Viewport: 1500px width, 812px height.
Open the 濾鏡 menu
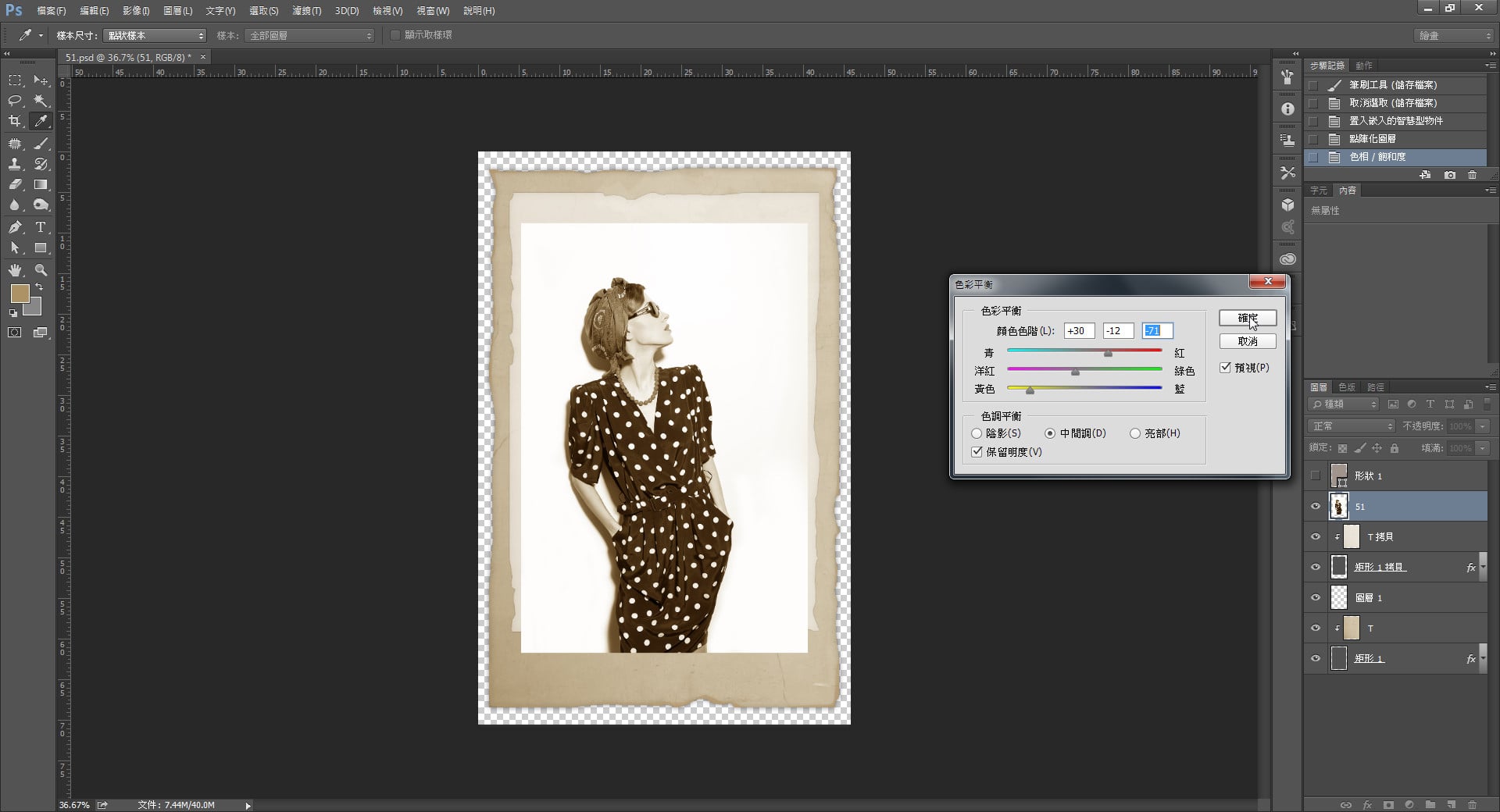click(x=306, y=11)
